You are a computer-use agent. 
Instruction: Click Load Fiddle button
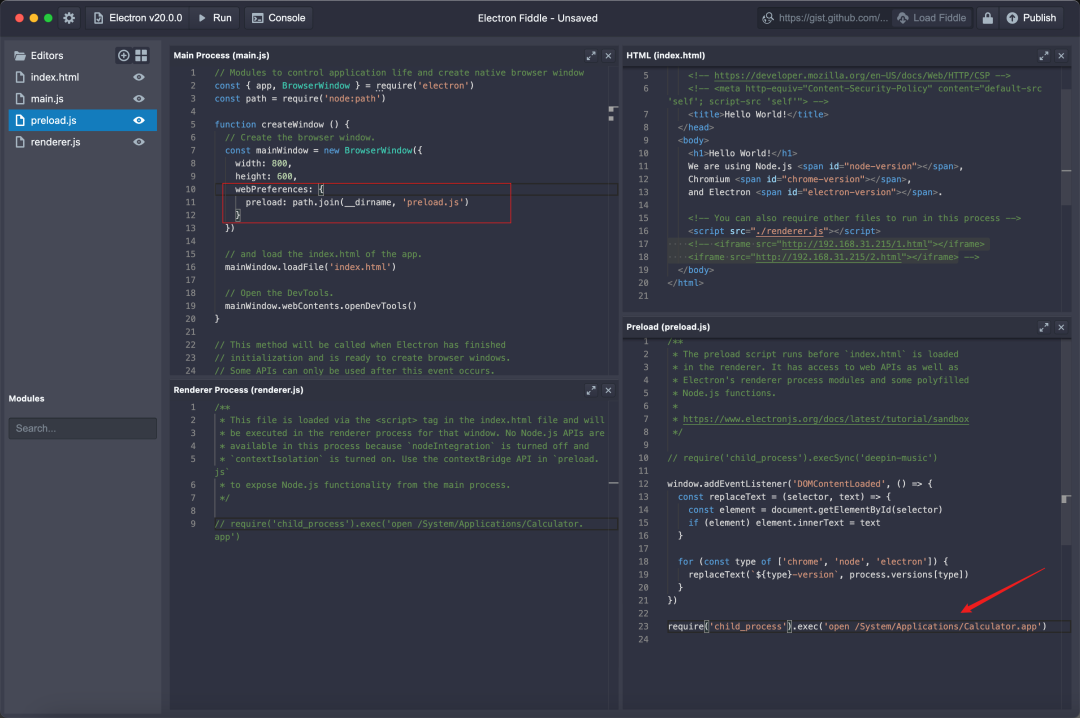coord(932,18)
